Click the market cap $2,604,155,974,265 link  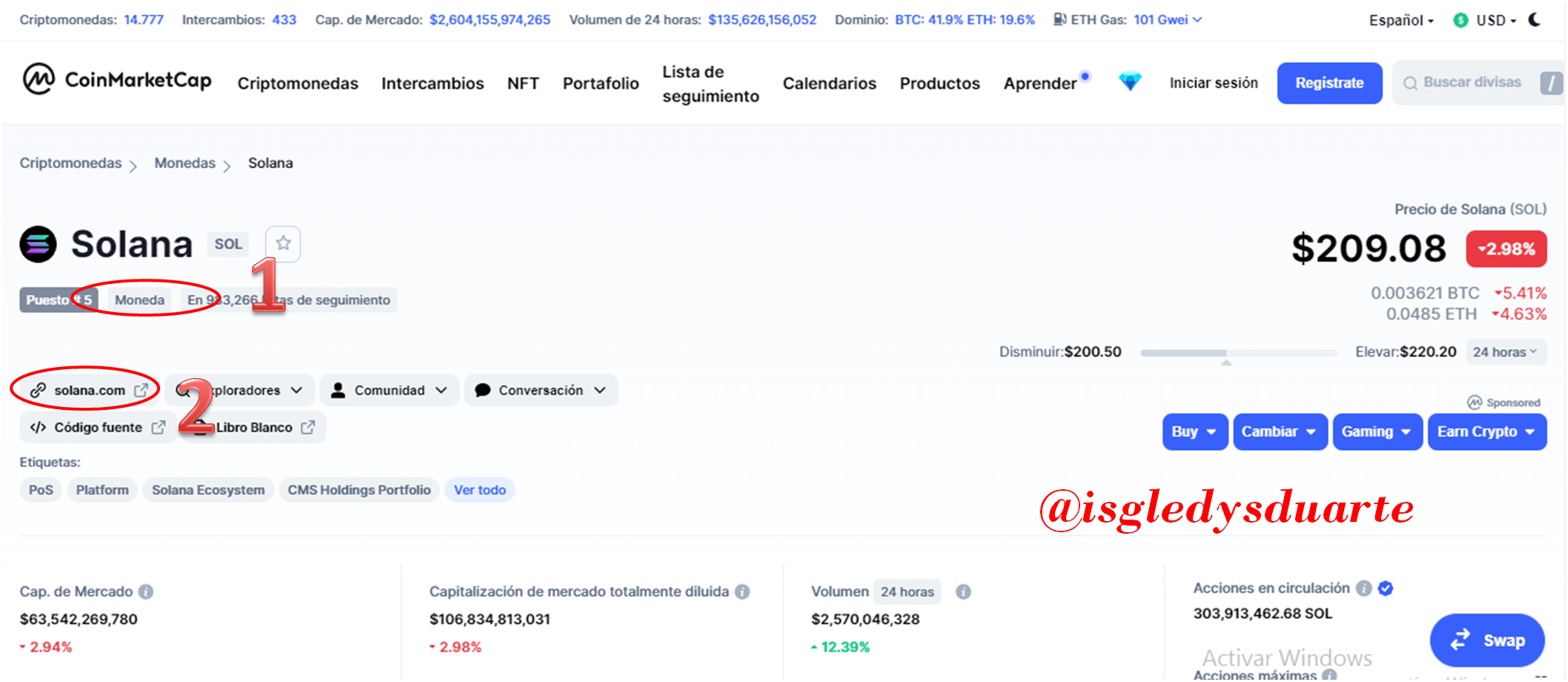(490, 19)
